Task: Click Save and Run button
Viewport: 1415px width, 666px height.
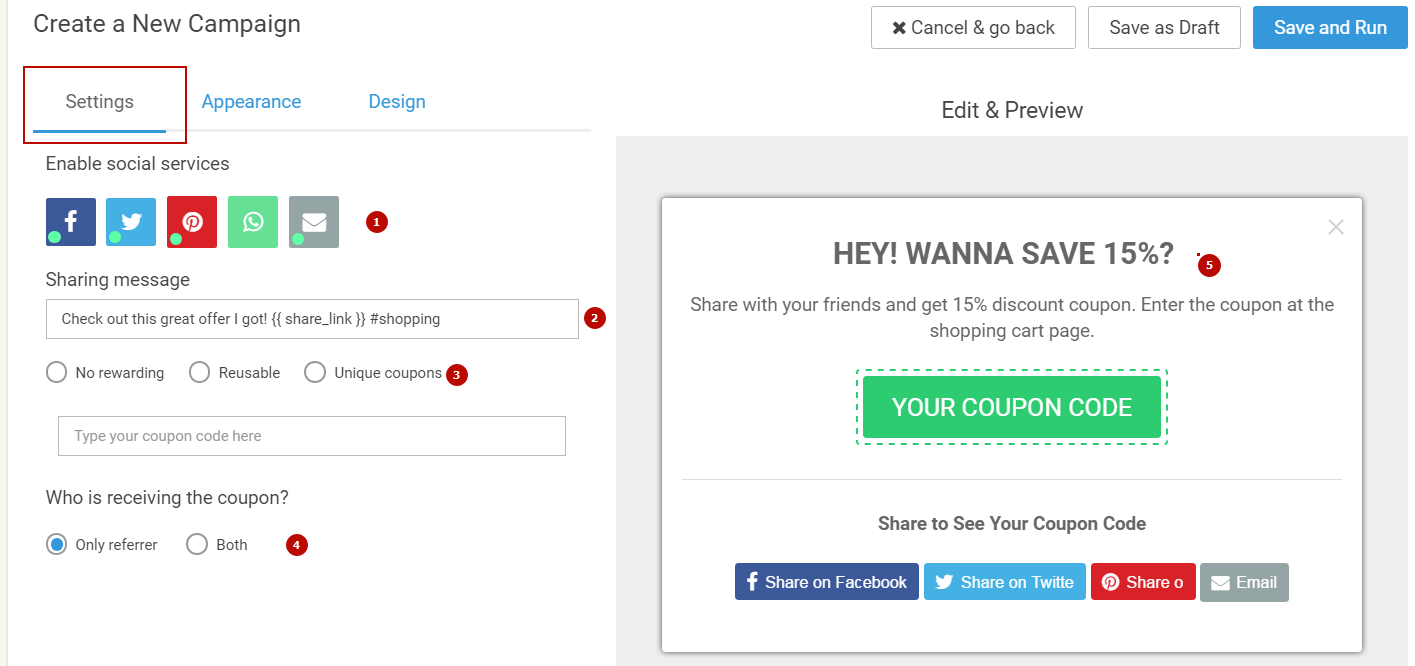Action: point(1330,28)
